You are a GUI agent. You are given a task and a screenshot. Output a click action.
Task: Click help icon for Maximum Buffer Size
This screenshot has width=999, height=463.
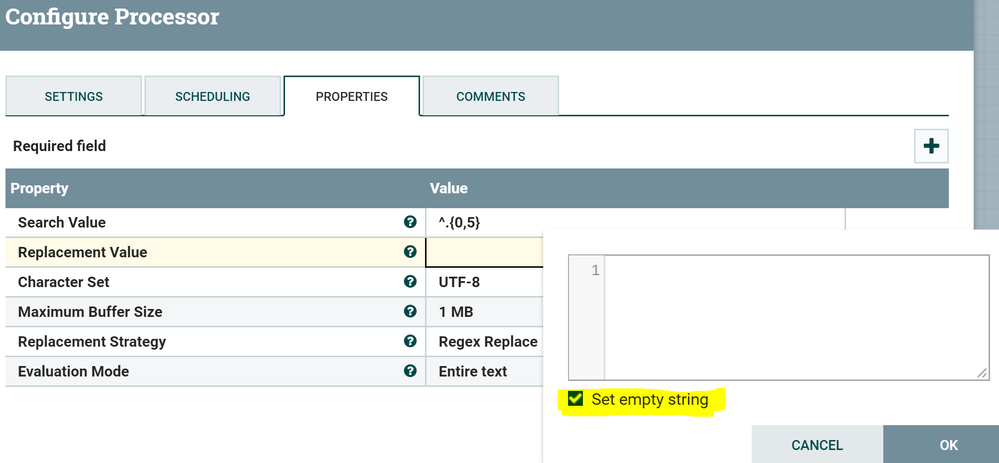[x=410, y=312]
